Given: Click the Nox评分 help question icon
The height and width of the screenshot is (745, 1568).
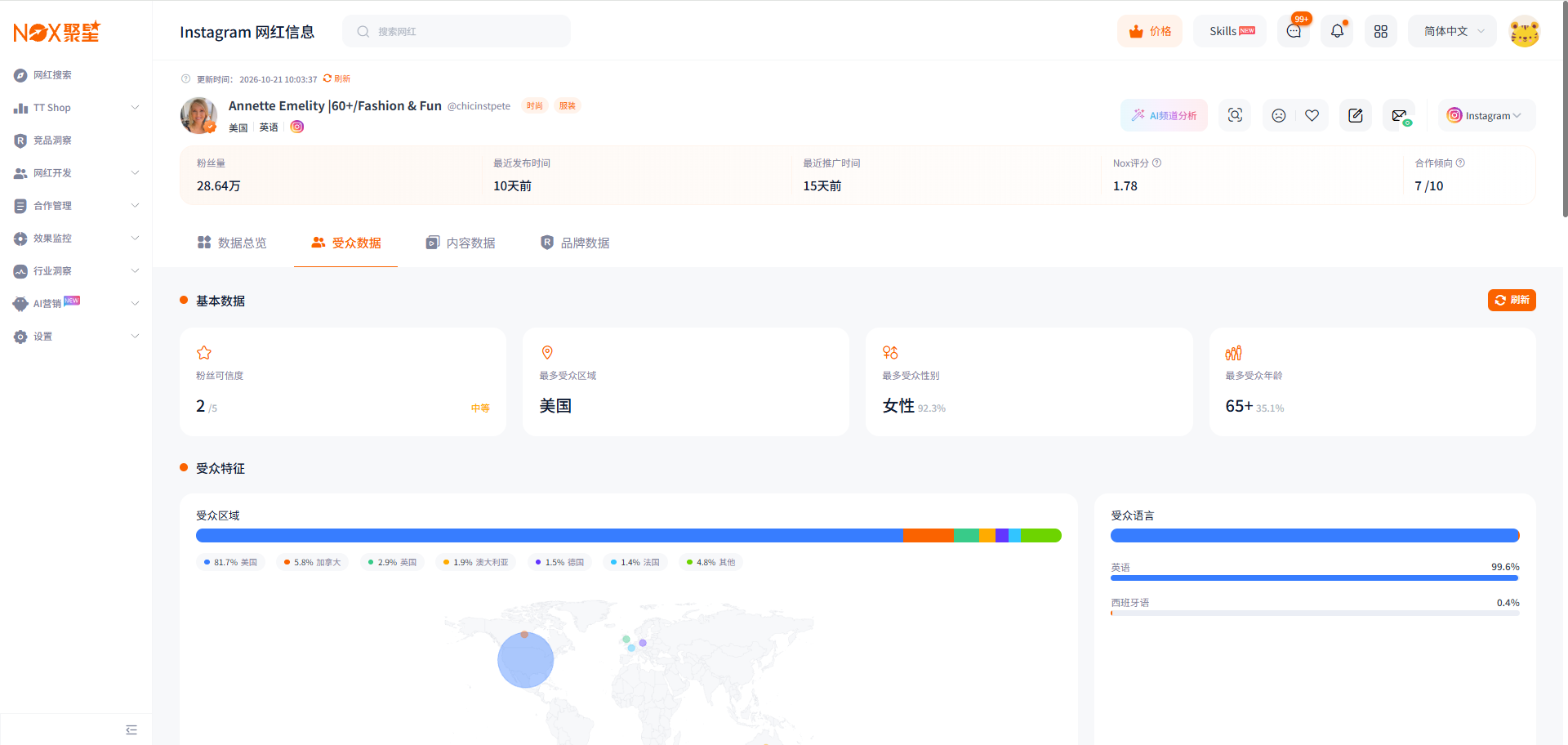Looking at the screenshot, I should pos(1156,163).
